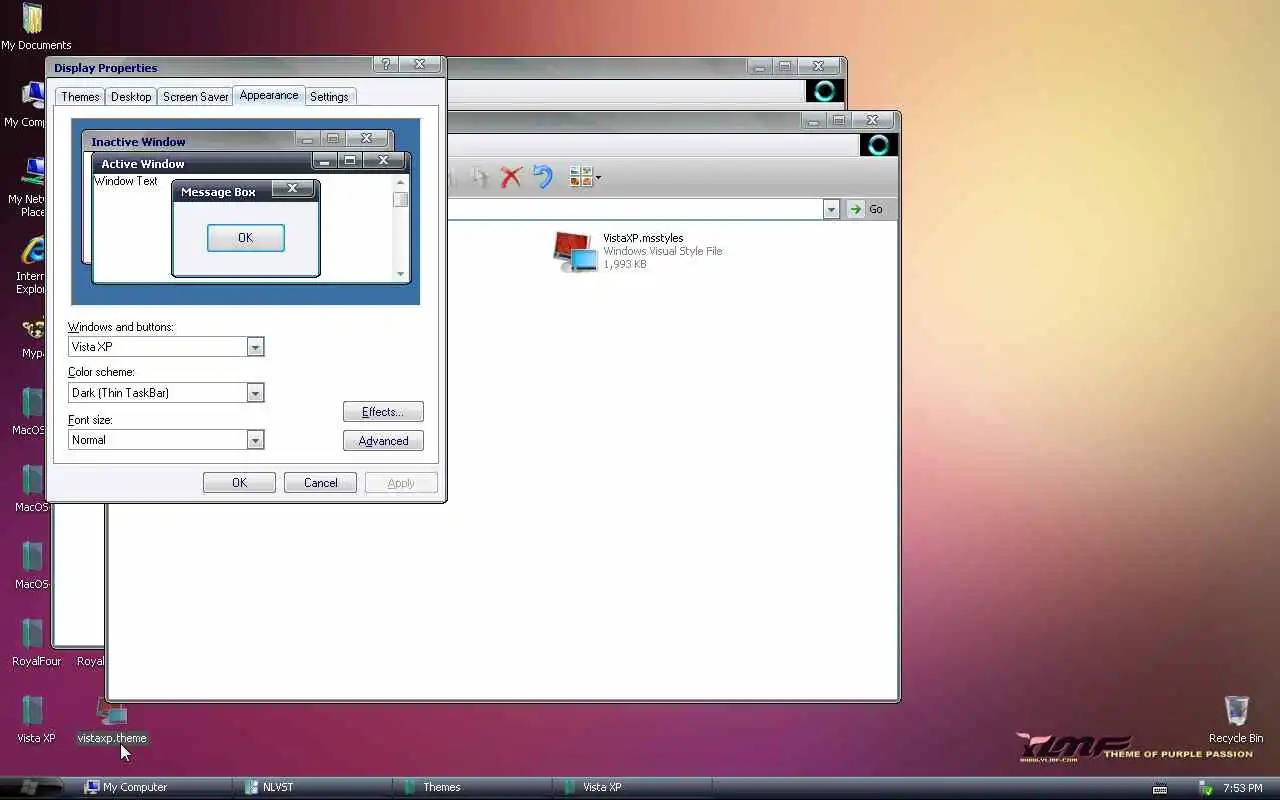
Task: Click the OK button in preview Message Box
Action: pos(246,238)
